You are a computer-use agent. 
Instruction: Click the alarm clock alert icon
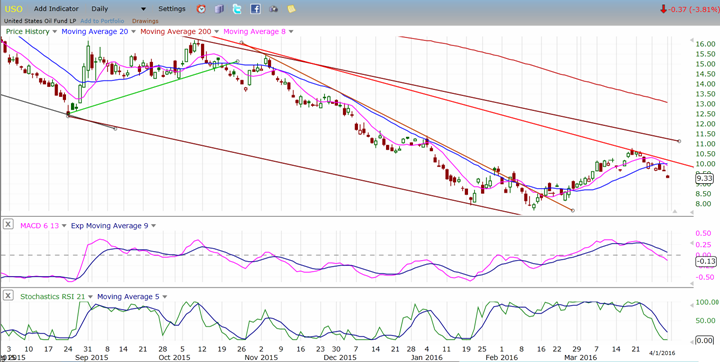click(x=201, y=9)
